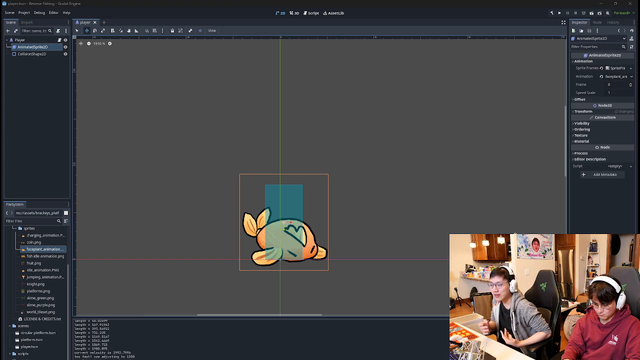Switch to the Import dock tab
This screenshot has width=640, height=360.
click(27, 22)
